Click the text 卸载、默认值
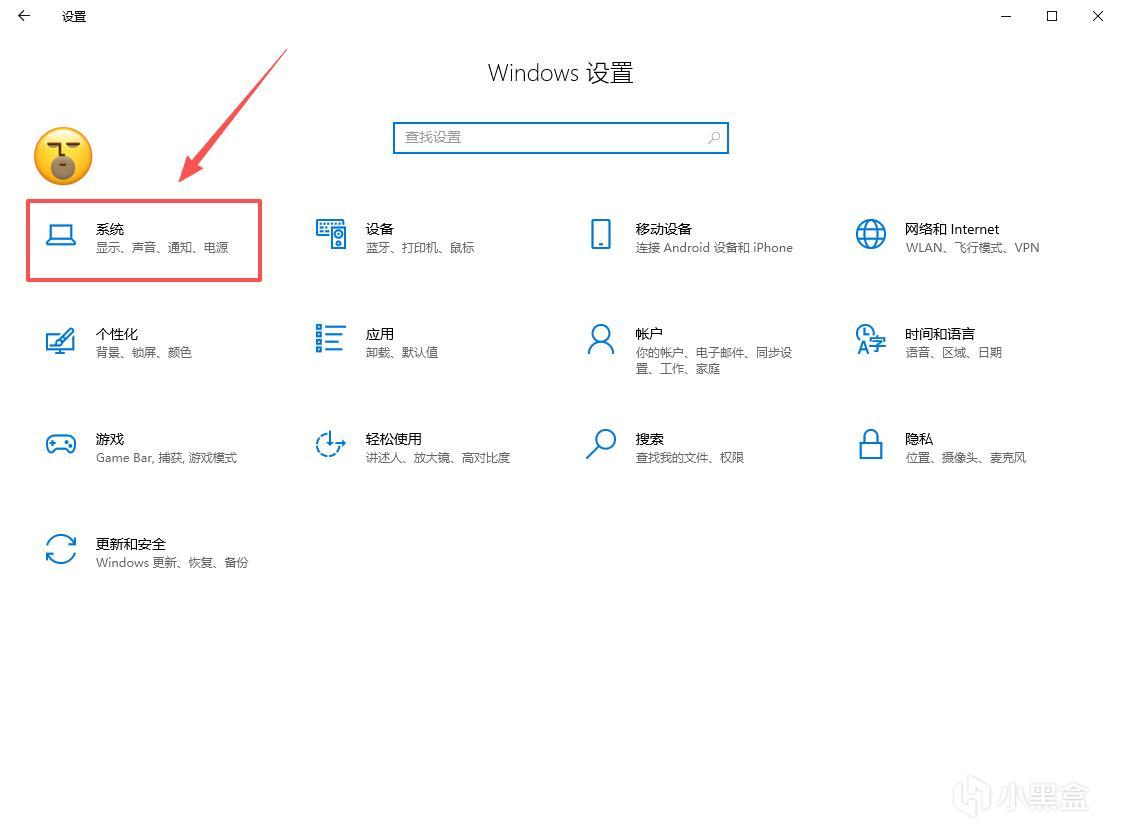 pos(402,352)
